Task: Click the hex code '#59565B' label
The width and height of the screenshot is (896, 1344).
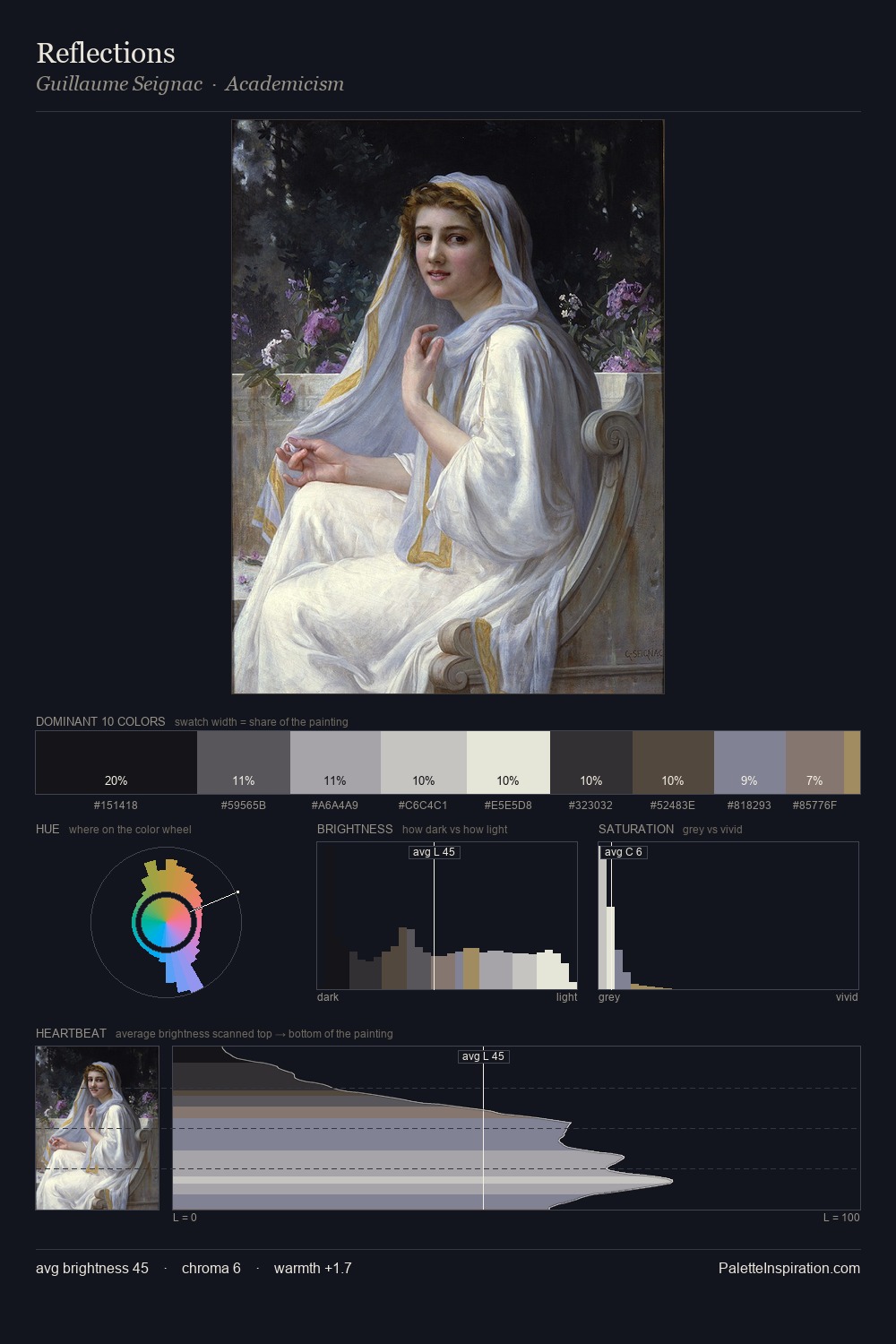Action: pyautogui.click(x=244, y=806)
